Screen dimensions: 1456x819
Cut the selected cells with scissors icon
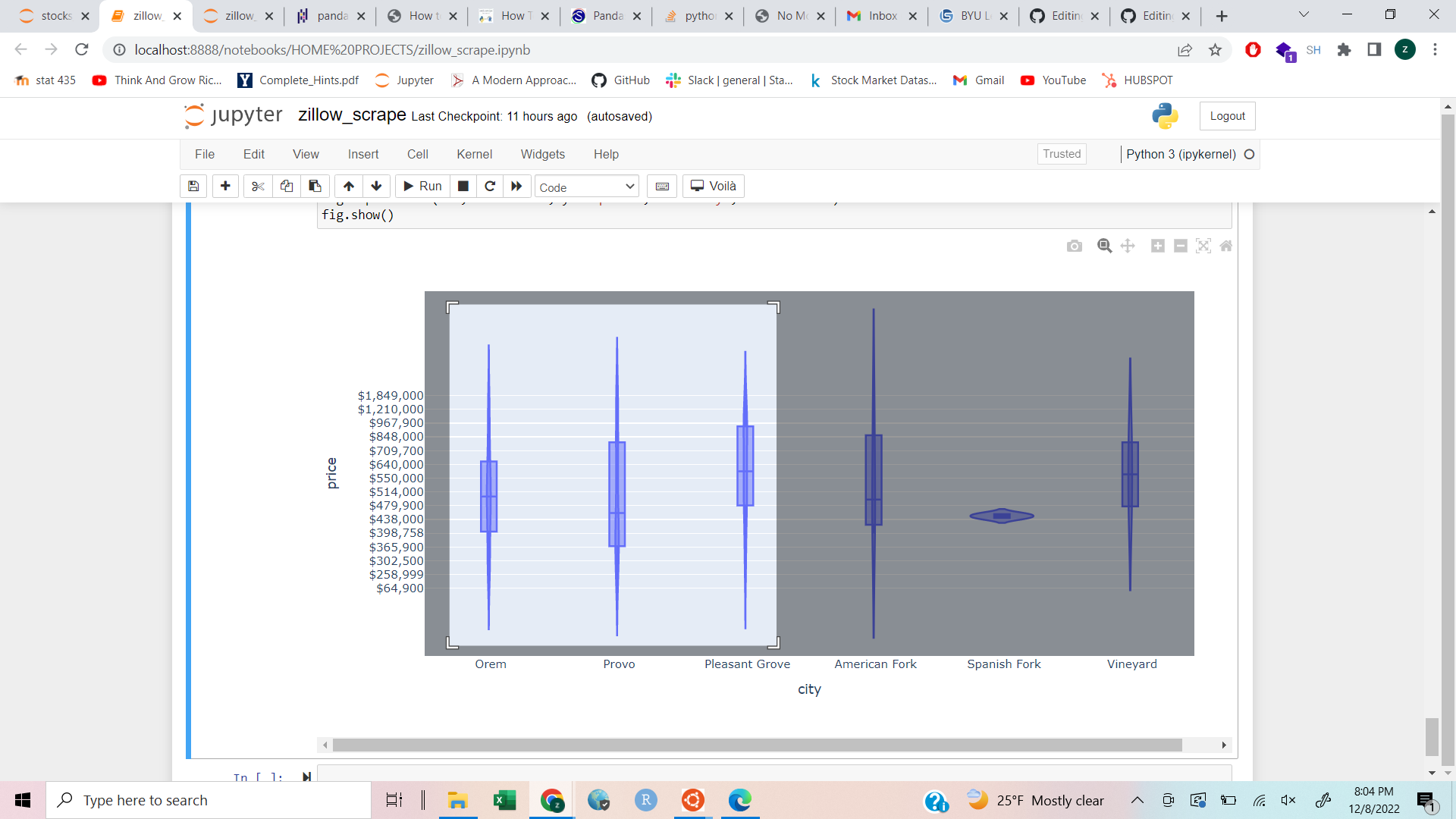258,187
